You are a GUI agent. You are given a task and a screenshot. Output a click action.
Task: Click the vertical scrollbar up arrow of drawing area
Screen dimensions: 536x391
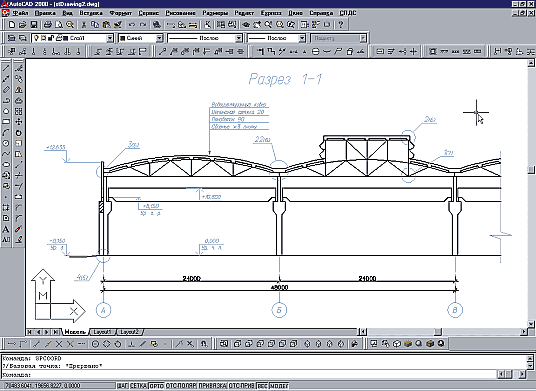coord(531,63)
